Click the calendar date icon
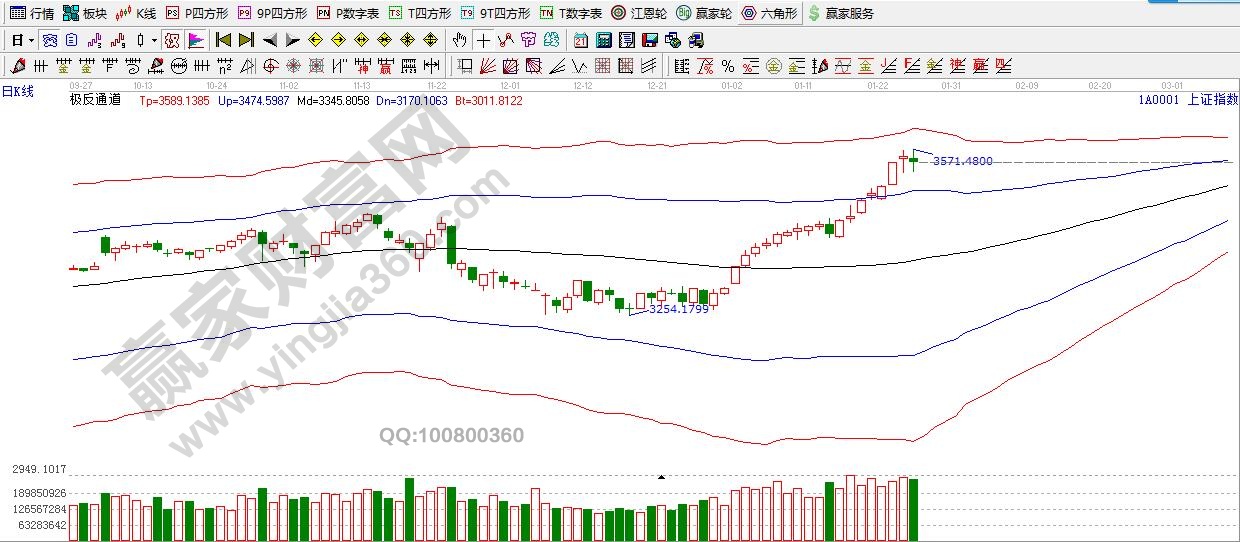This screenshot has height=542, width=1240. pyautogui.click(x=581, y=41)
